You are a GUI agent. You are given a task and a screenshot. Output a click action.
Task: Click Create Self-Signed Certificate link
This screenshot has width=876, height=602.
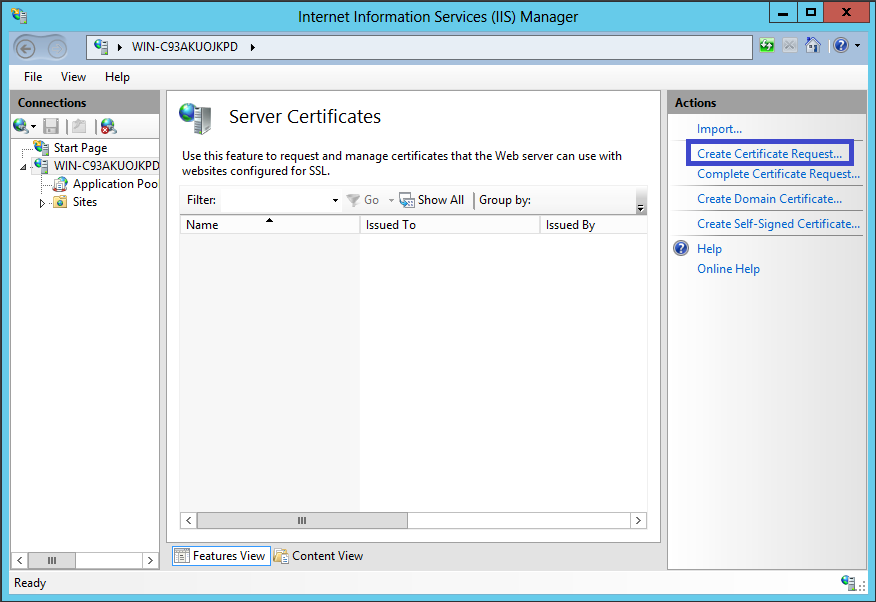(x=778, y=224)
